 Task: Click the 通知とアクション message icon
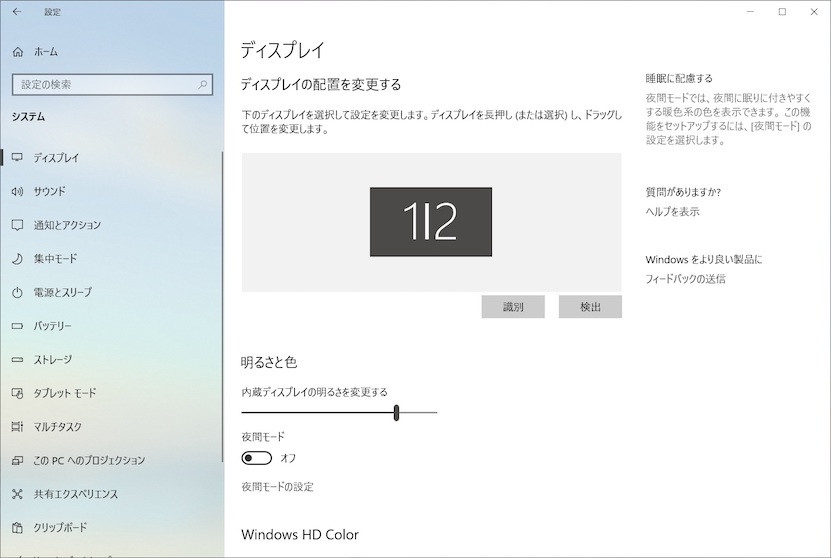point(17,225)
